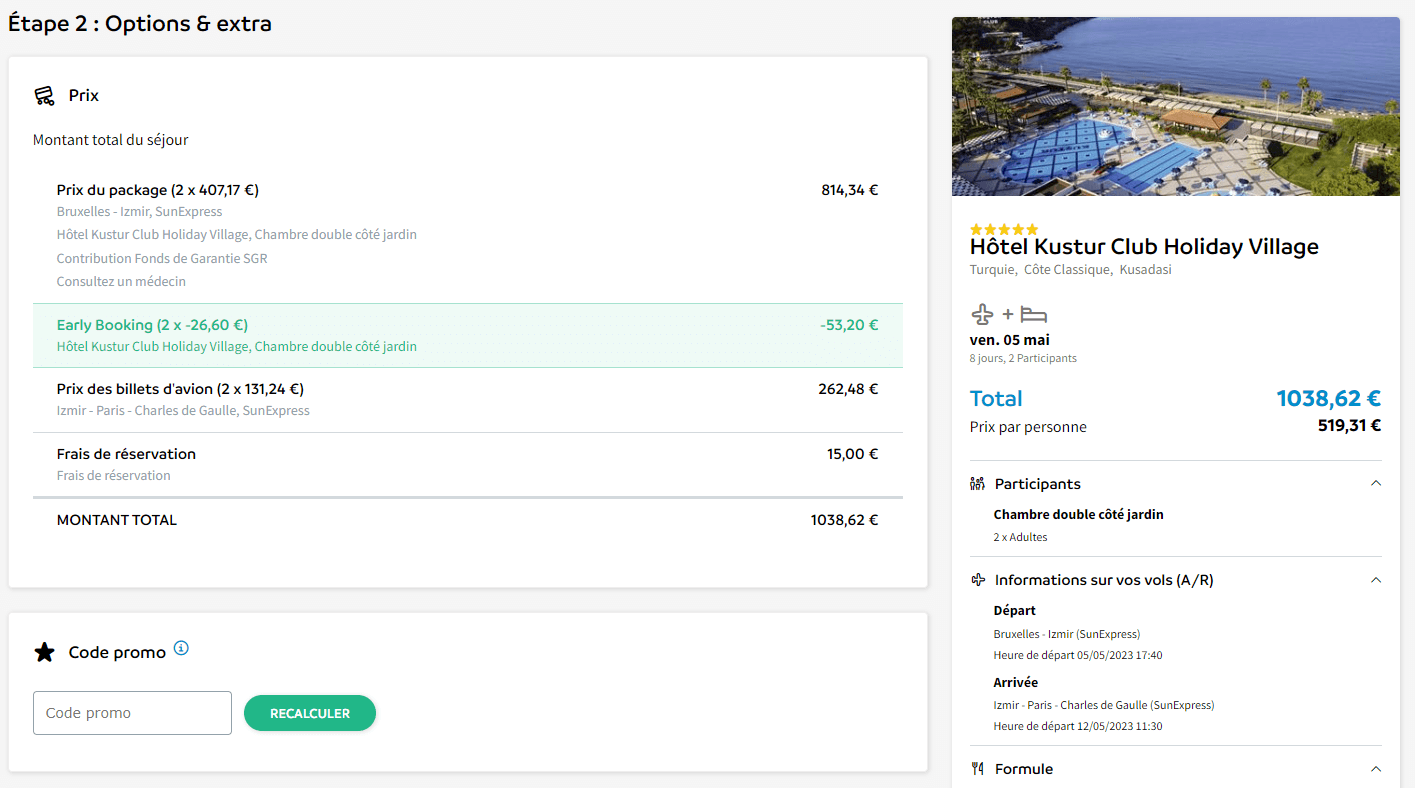Click sidebar 'Chambre double côté jardin' text
Viewport: 1415px width, 788px height.
(x=1079, y=514)
